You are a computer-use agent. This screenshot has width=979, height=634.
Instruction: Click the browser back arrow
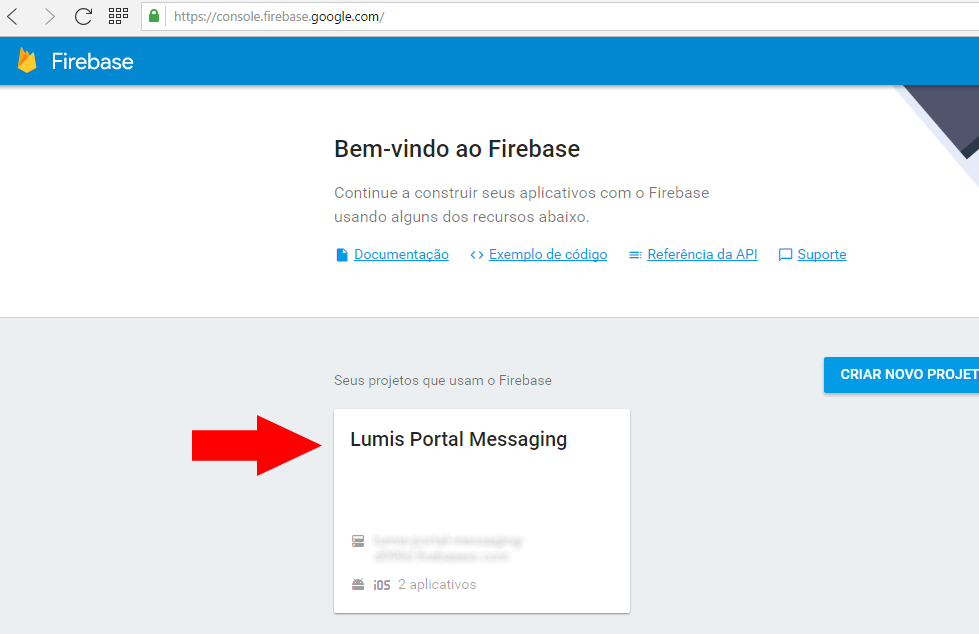12,16
